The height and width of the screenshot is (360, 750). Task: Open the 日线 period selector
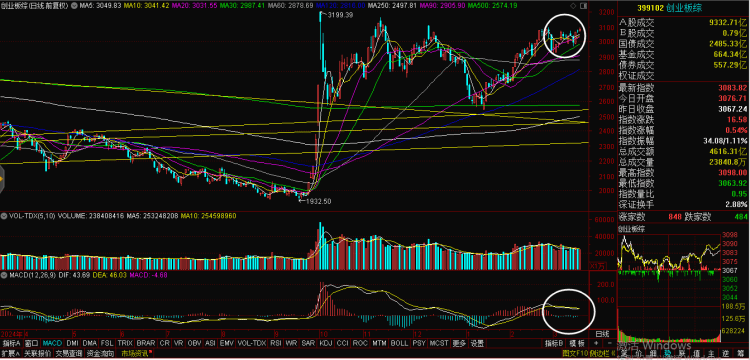(602, 334)
